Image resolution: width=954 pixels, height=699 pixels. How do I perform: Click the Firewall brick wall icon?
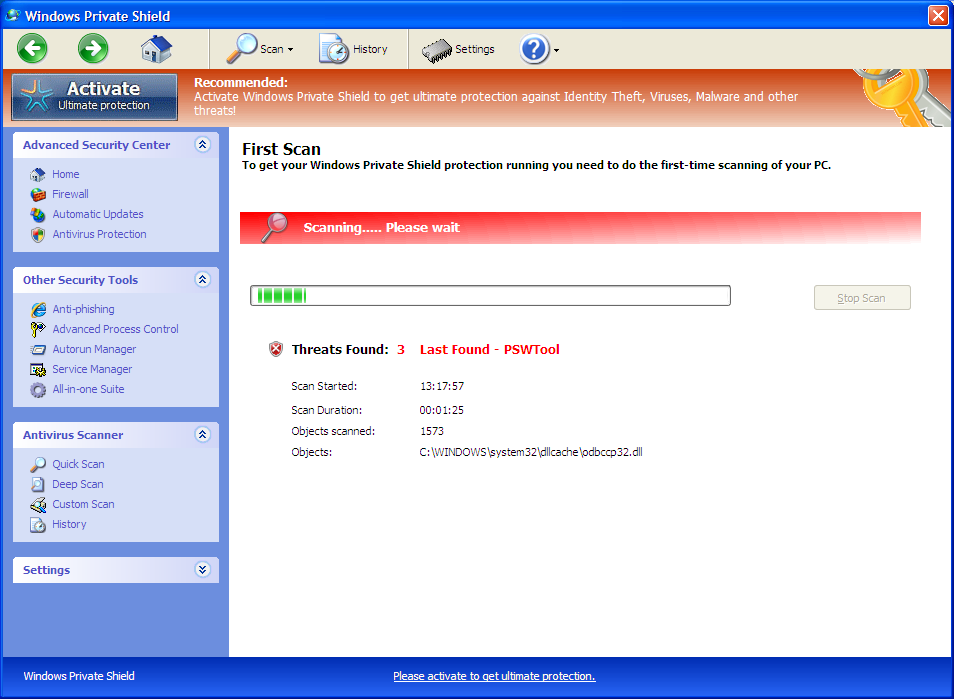pyautogui.click(x=38, y=195)
